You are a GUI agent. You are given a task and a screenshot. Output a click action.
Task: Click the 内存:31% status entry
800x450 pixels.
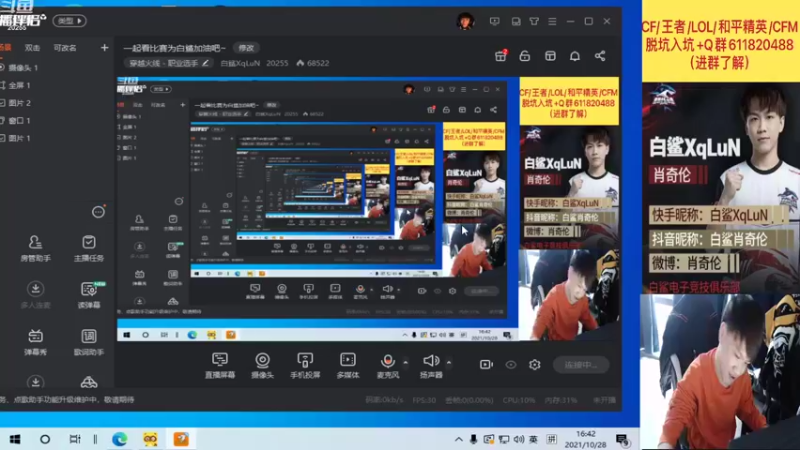tap(561, 400)
